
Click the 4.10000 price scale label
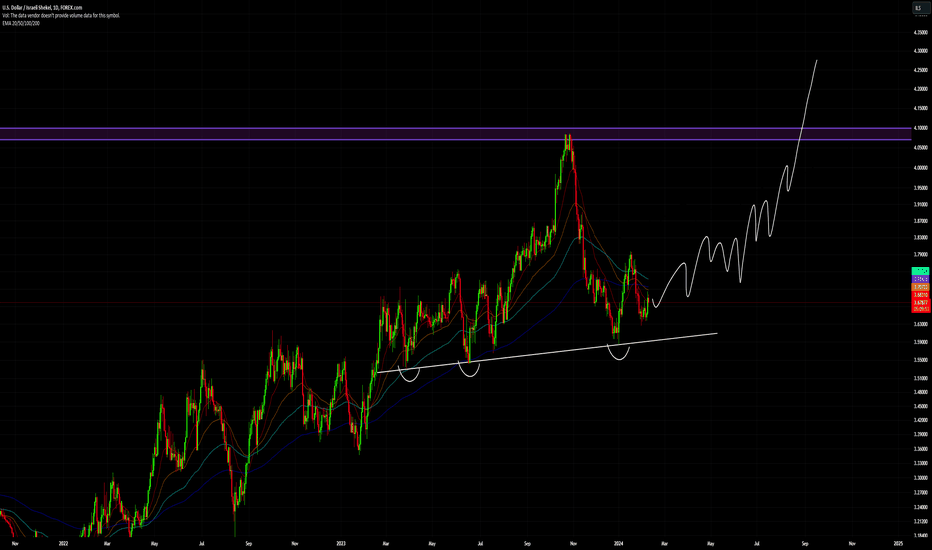click(920, 128)
